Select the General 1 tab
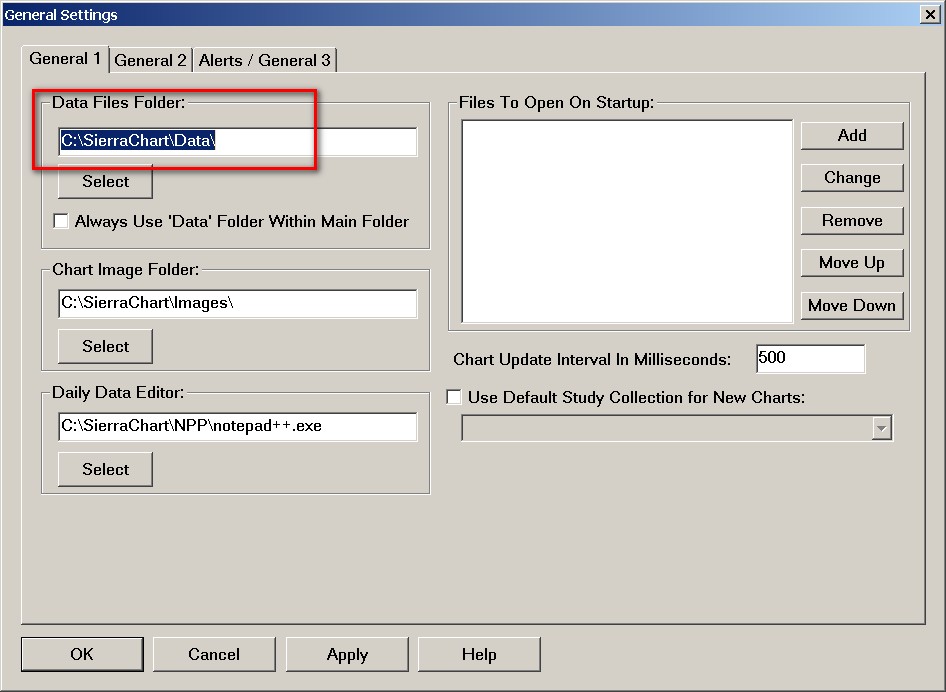 tap(65, 59)
